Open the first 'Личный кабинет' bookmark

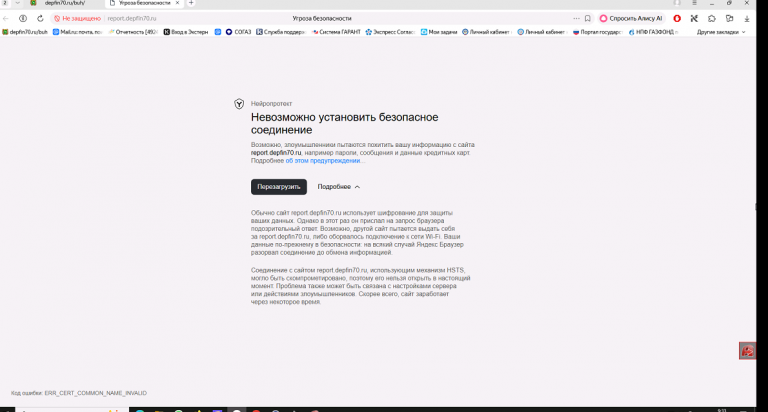point(486,32)
